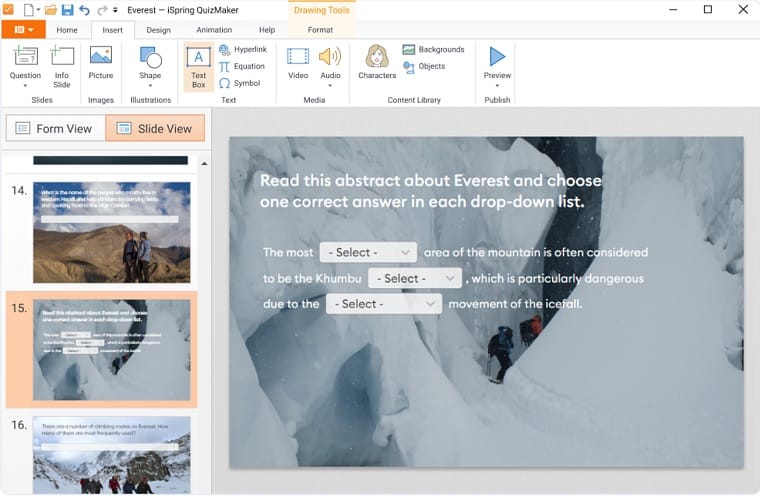Open the Select drop-down after Khumbu
The image size is (760, 496).
coord(415,278)
